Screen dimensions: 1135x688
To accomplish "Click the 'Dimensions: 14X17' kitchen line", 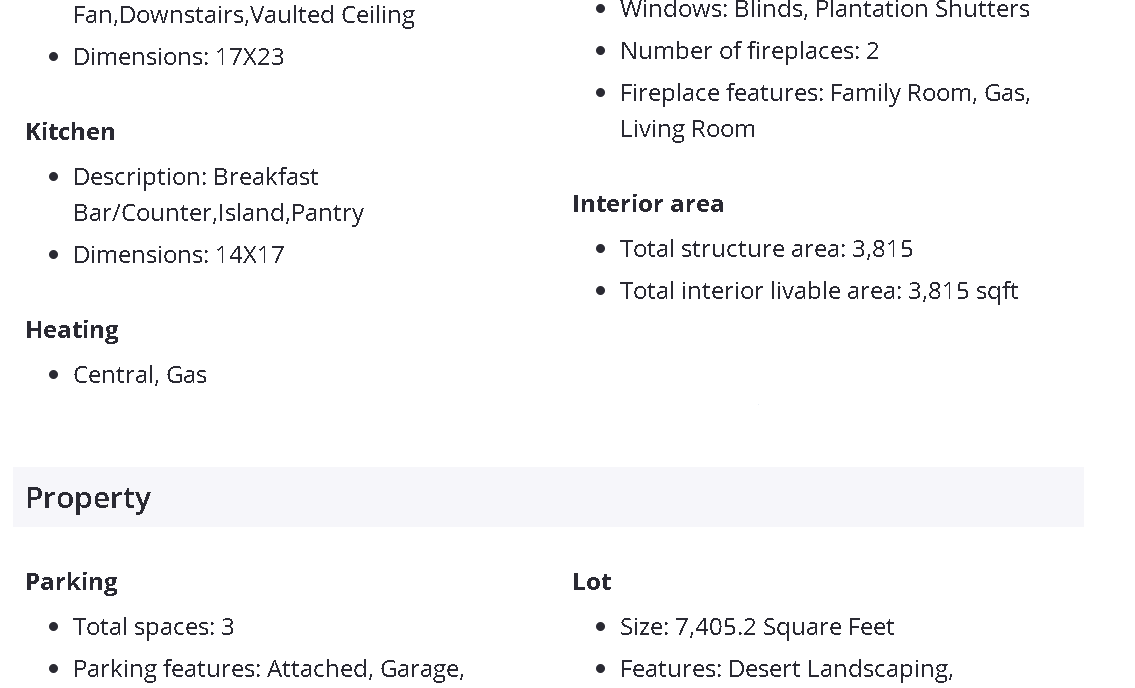I will pyautogui.click(x=178, y=255).
